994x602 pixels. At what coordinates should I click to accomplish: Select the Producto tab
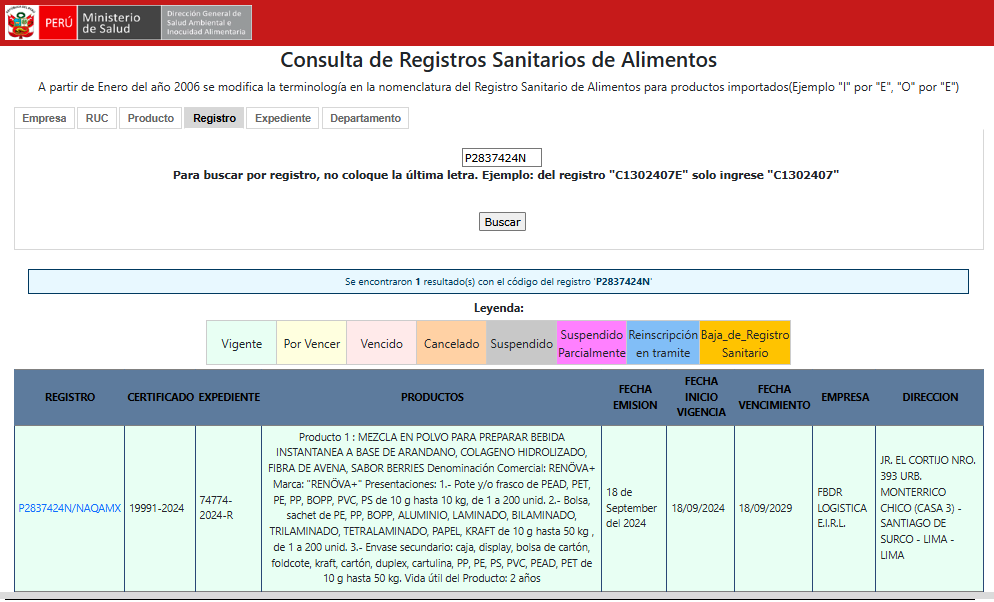[x=151, y=118]
